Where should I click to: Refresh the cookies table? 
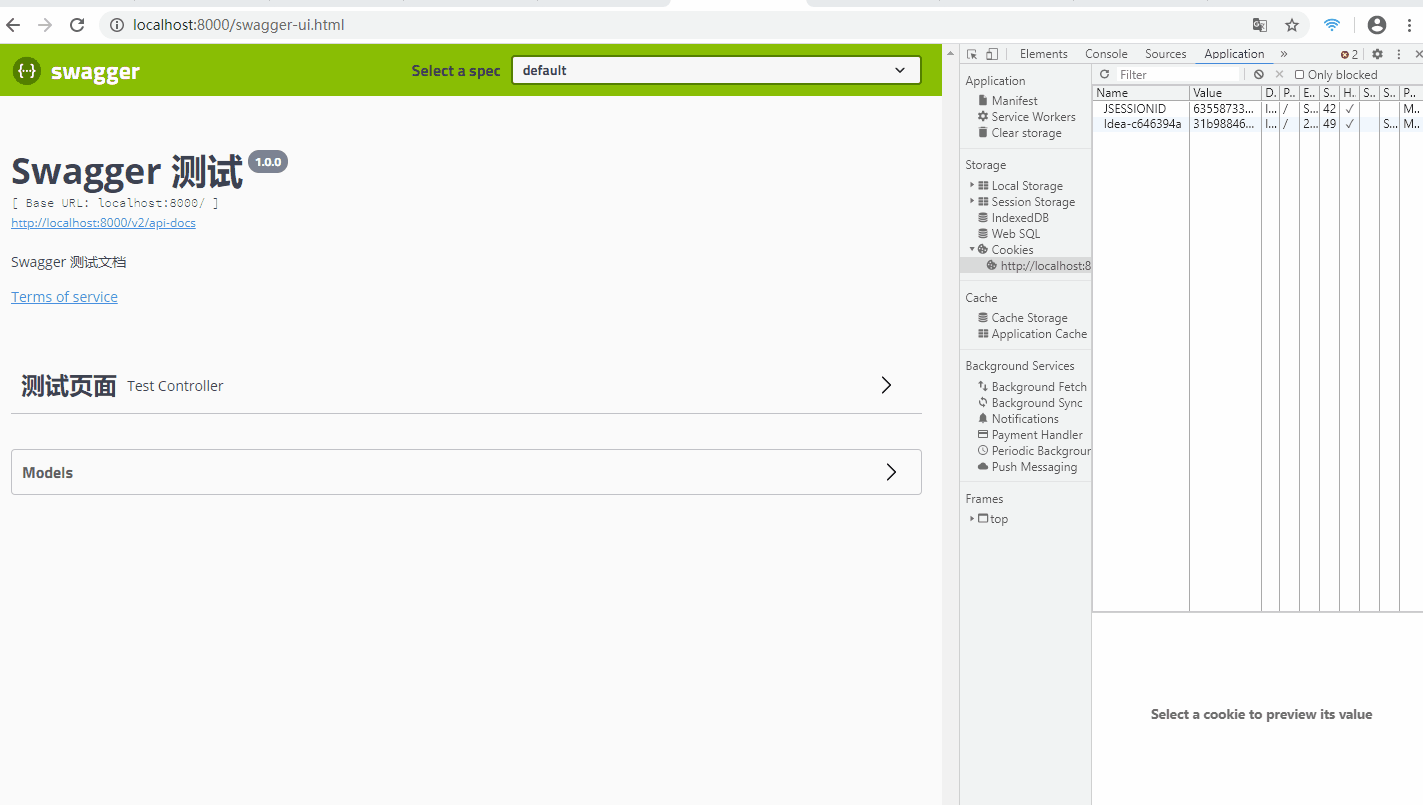click(1104, 74)
